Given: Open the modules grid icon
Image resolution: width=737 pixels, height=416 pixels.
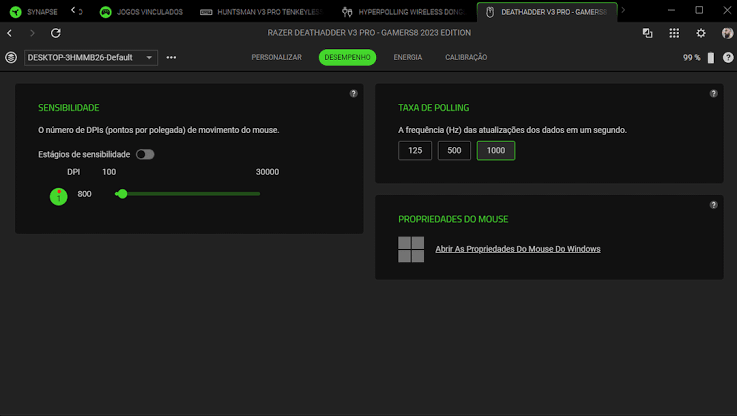Looking at the screenshot, I should 674,33.
